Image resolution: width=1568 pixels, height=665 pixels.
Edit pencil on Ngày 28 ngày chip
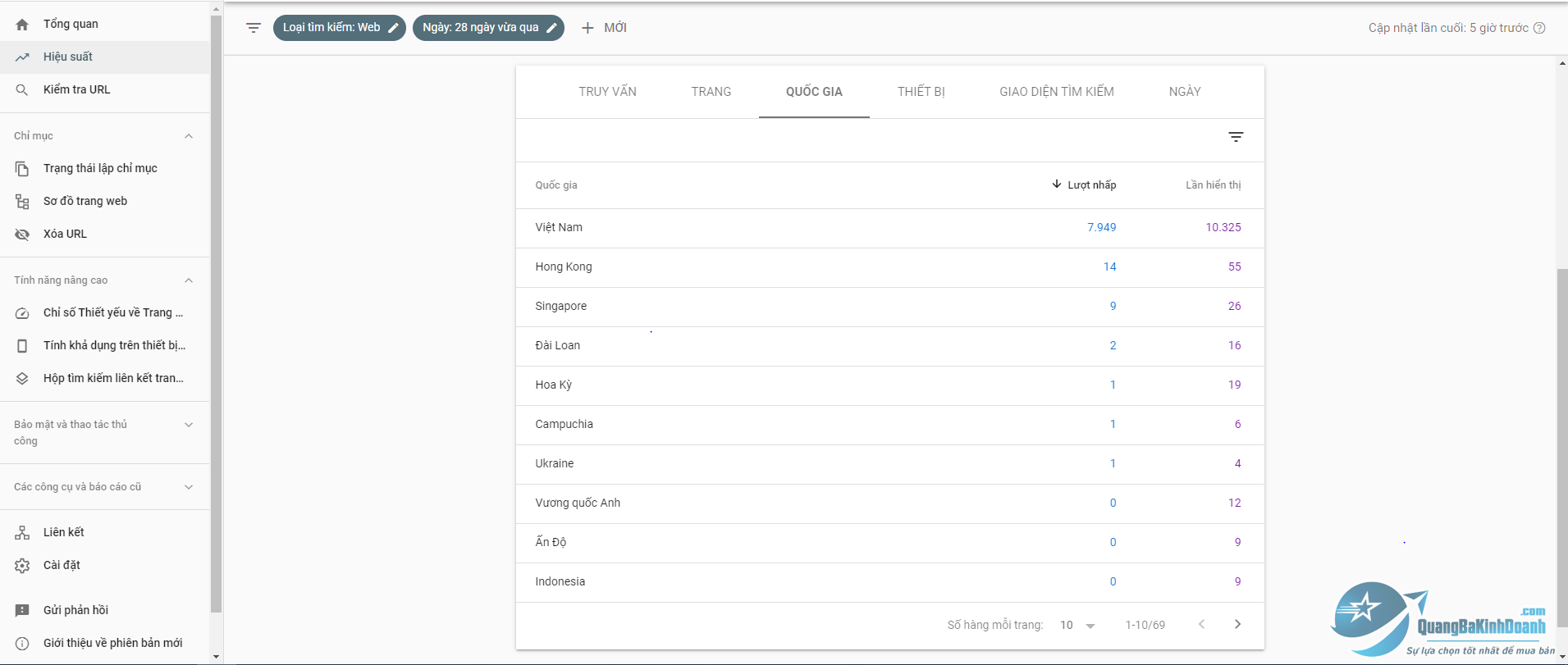click(x=552, y=28)
